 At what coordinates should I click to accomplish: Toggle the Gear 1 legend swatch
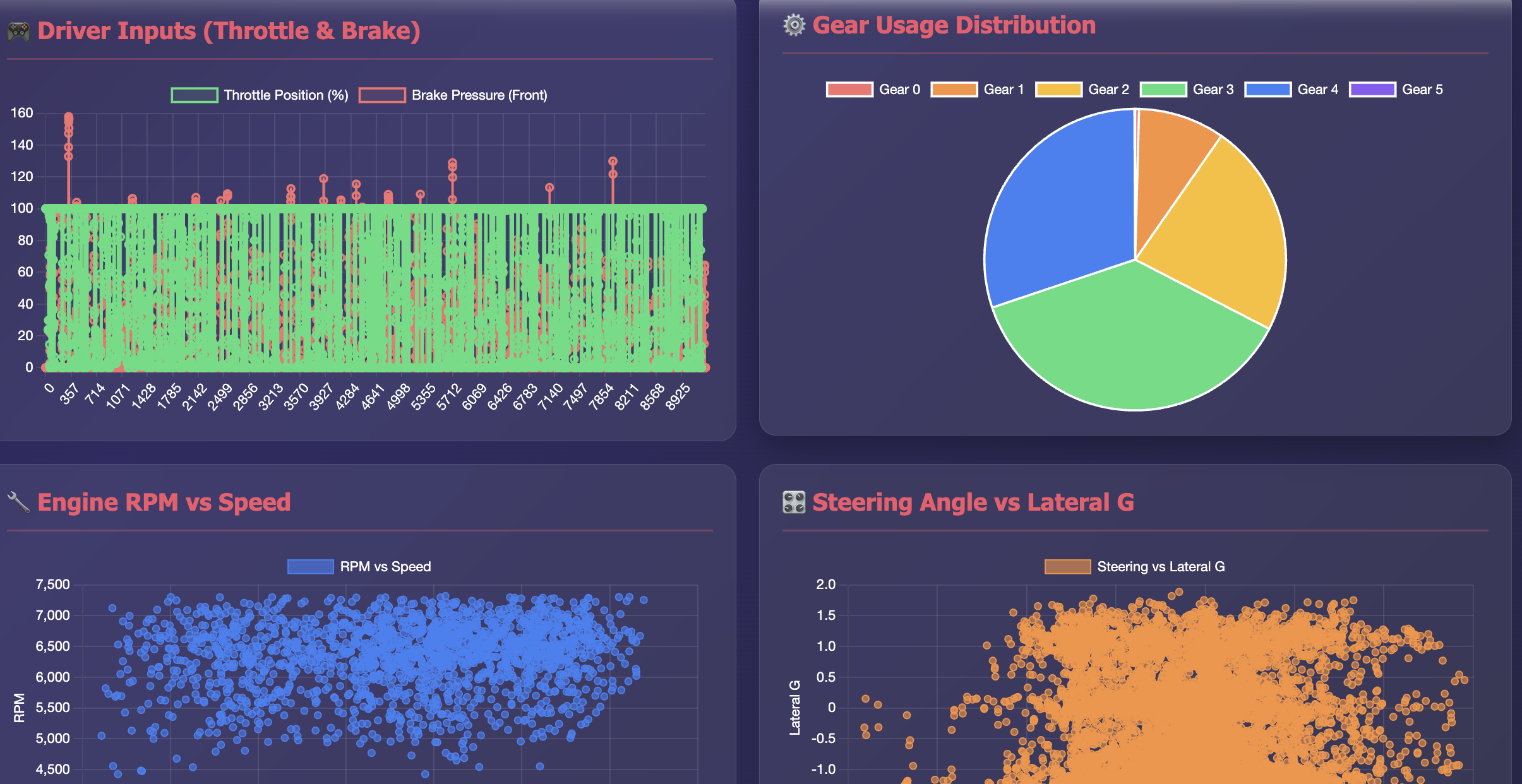[954, 90]
